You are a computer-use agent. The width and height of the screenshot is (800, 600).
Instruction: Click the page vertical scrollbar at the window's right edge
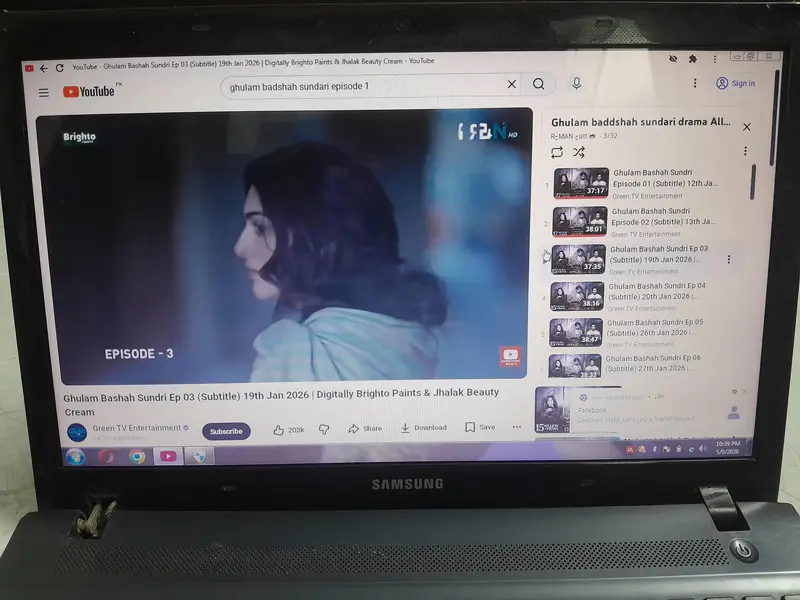tap(775, 117)
